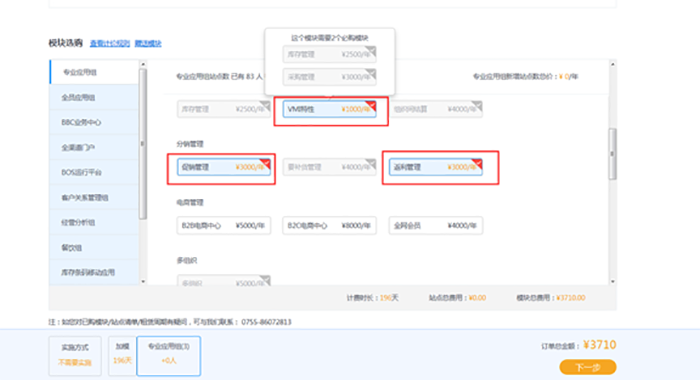700x380 pixels.
Task: Click the sidebar list scrollbar thumb
Action: [143, 144]
